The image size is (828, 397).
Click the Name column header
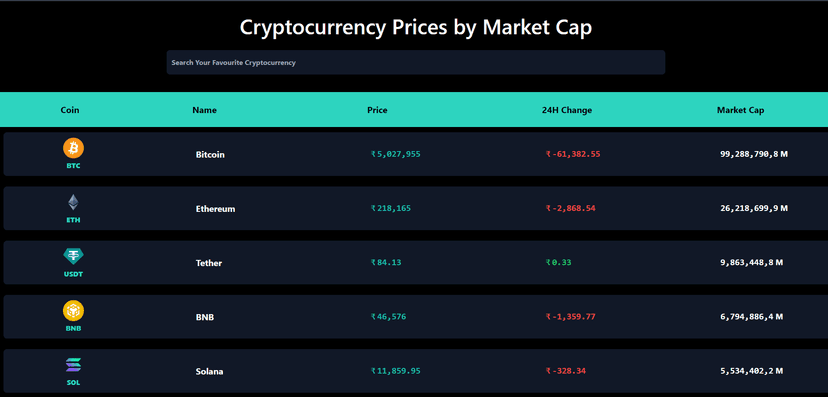[204, 110]
